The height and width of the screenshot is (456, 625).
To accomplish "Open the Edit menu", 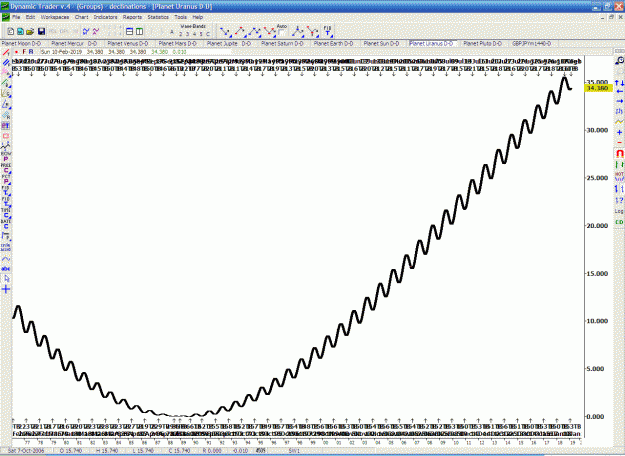I will click(x=30, y=17).
